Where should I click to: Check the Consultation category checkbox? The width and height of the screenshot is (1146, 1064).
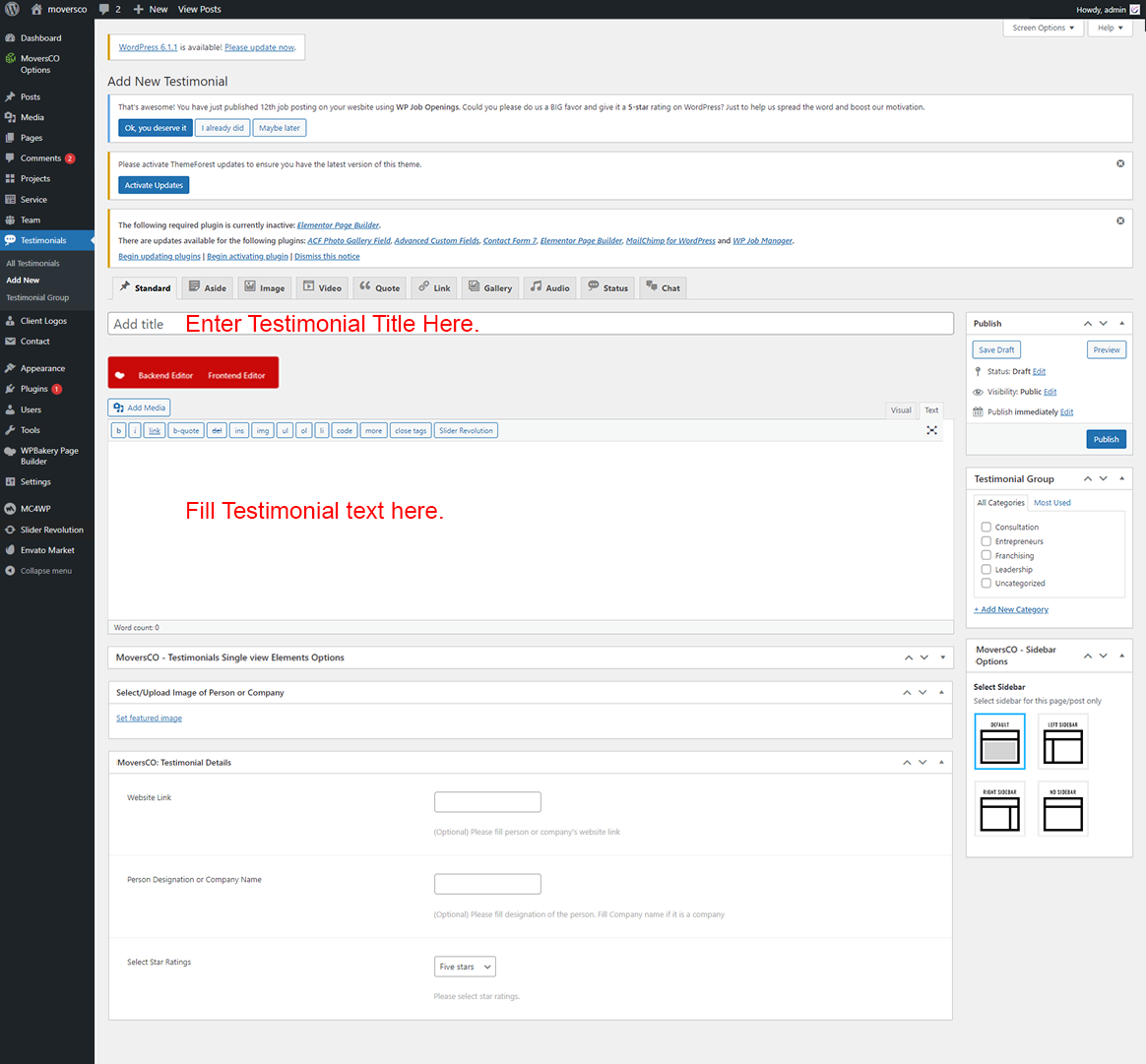tap(986, 528)
